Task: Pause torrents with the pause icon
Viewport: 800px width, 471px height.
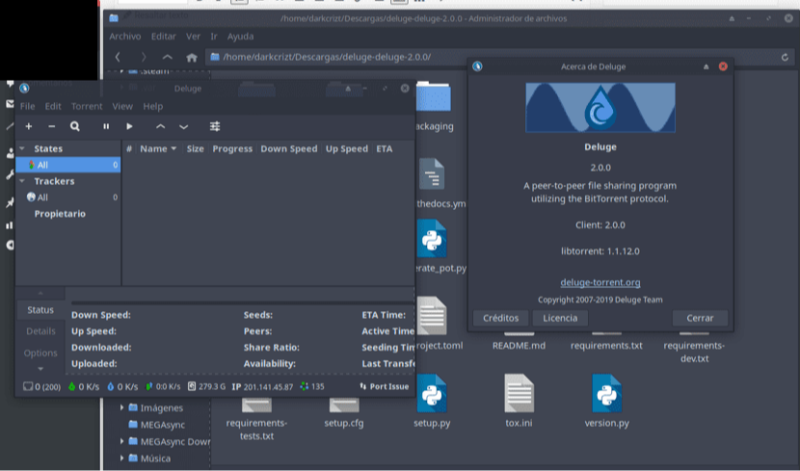Action: (106, 126)
